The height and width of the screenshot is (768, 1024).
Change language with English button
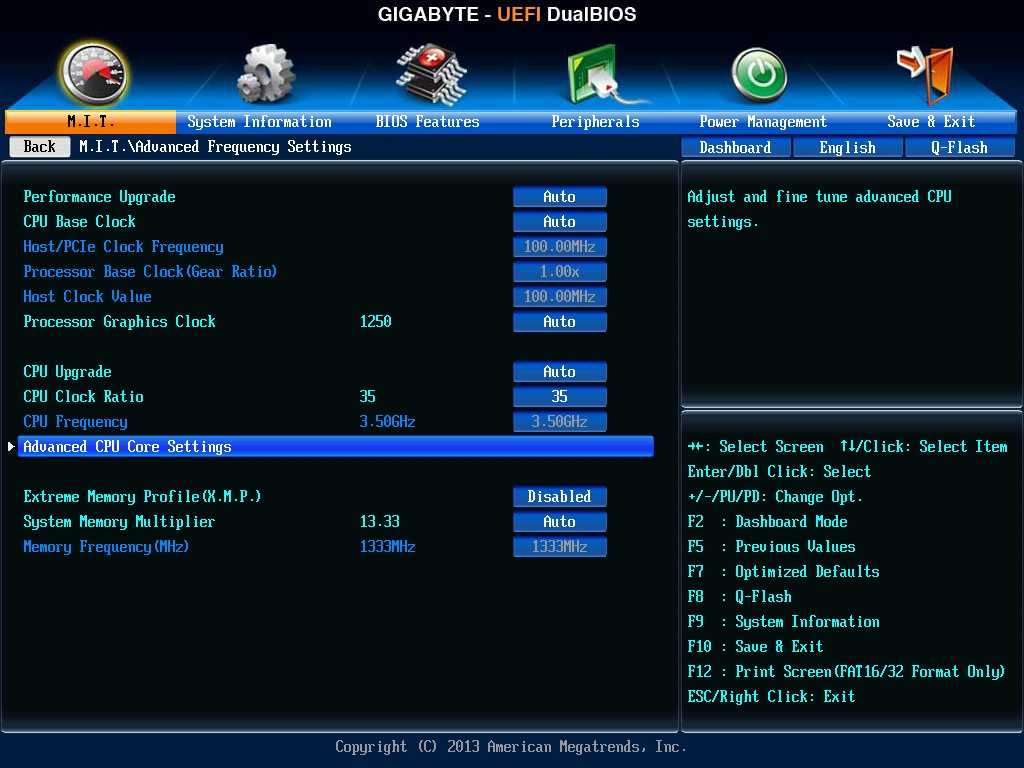coord(847,147)
